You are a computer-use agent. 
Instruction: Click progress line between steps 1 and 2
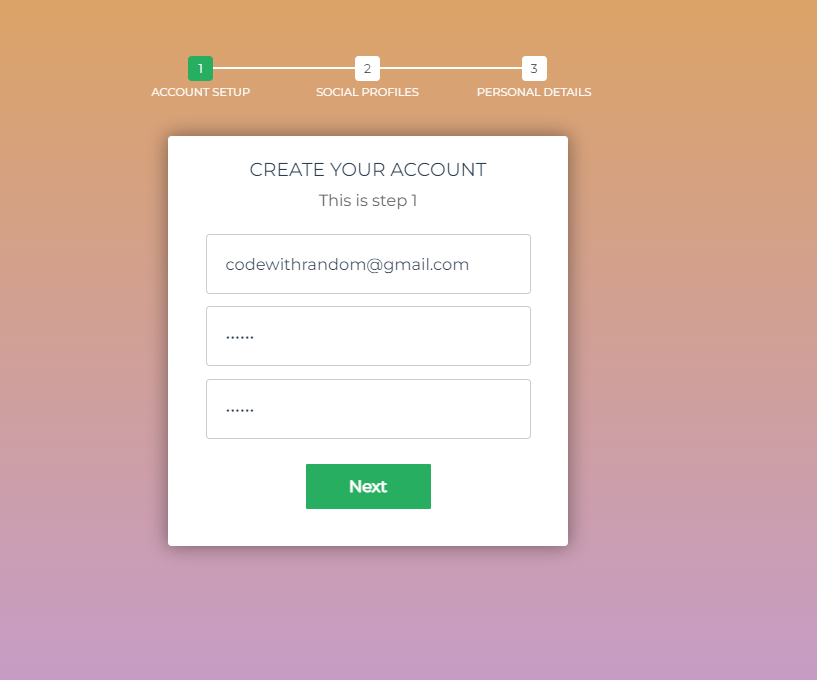[x=284, y=68]
